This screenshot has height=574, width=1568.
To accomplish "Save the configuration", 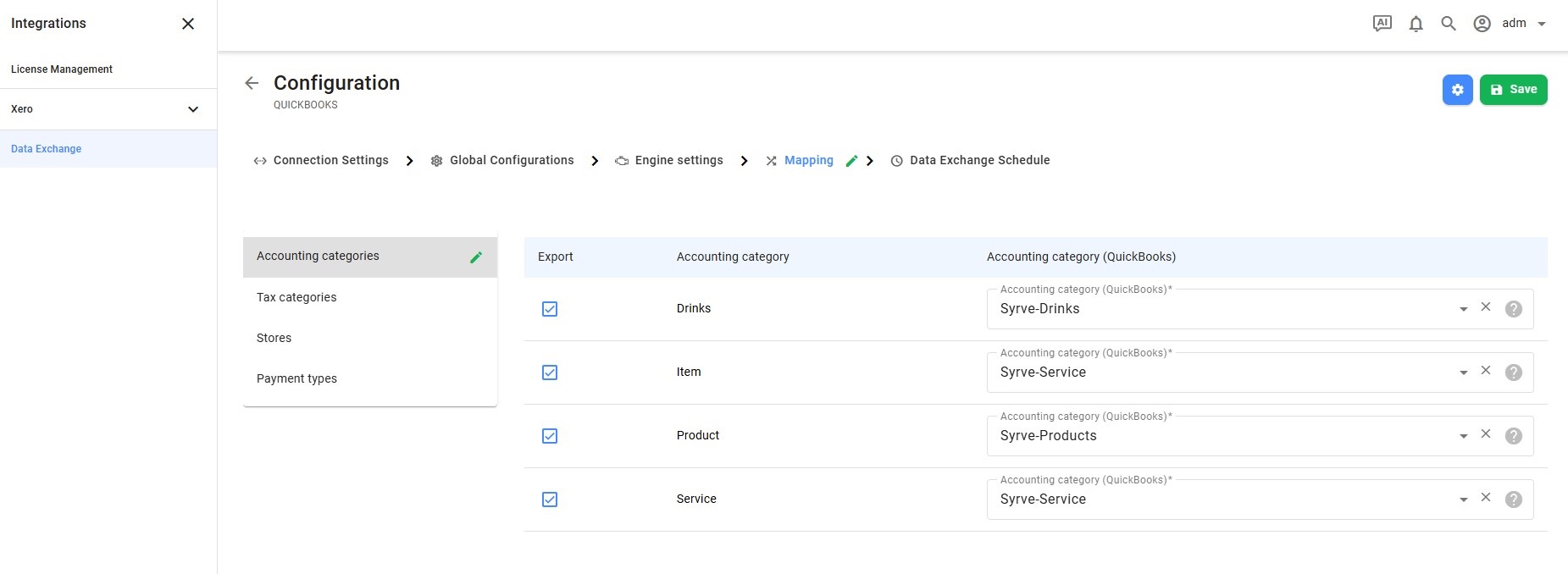I will pyautogui.click(x=1513, y=90).
